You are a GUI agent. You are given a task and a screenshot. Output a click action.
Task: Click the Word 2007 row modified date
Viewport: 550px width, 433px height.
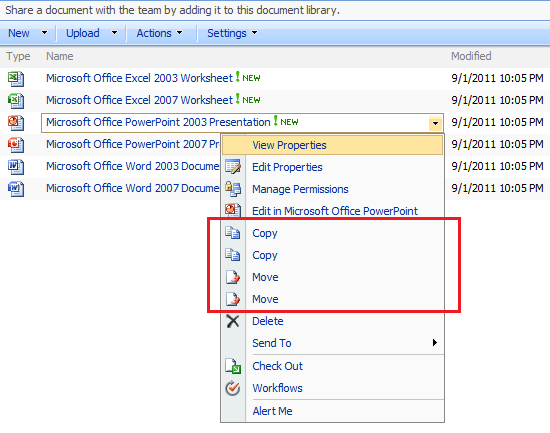497,188
